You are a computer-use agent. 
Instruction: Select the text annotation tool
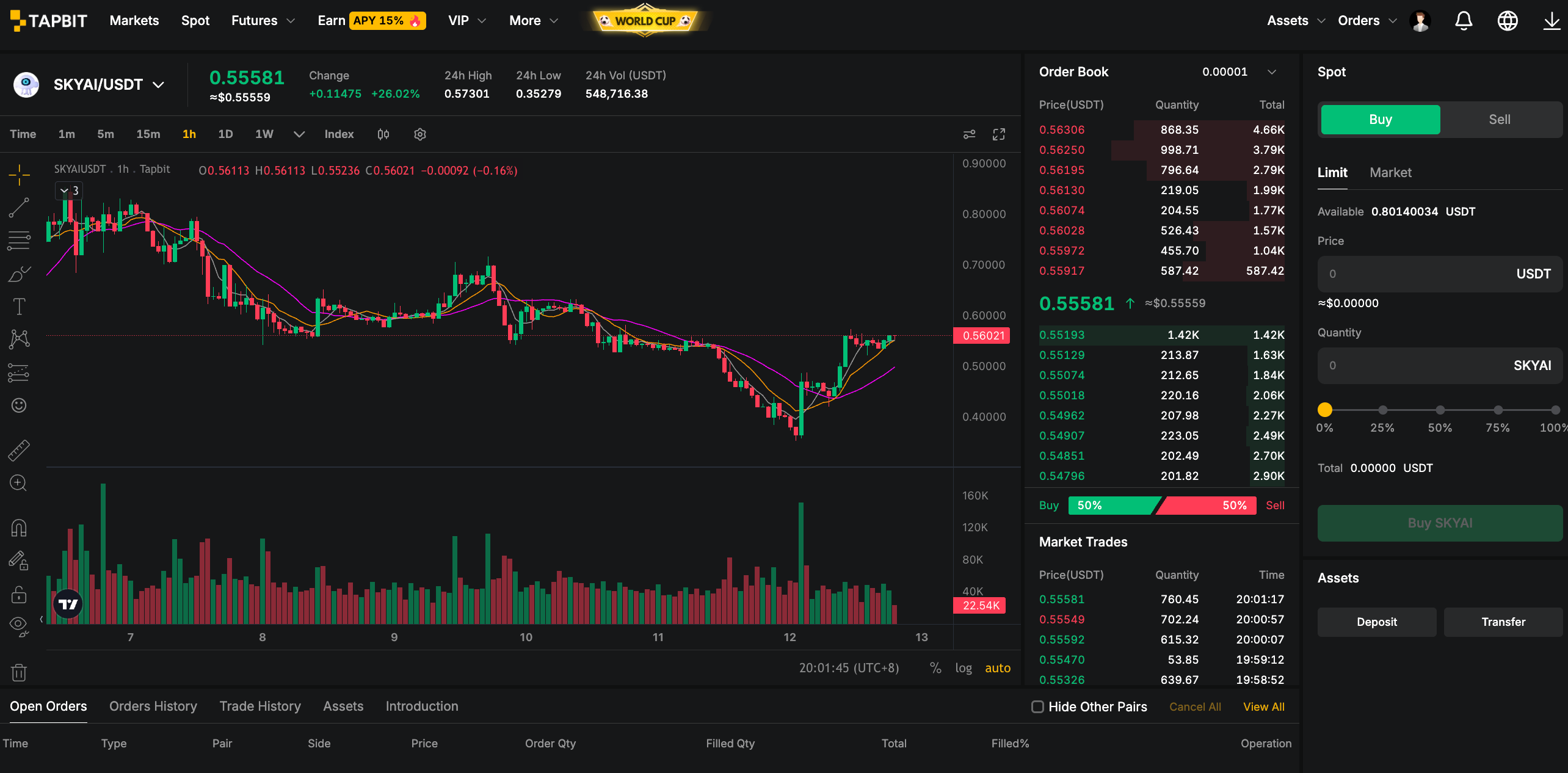[19, 307]
